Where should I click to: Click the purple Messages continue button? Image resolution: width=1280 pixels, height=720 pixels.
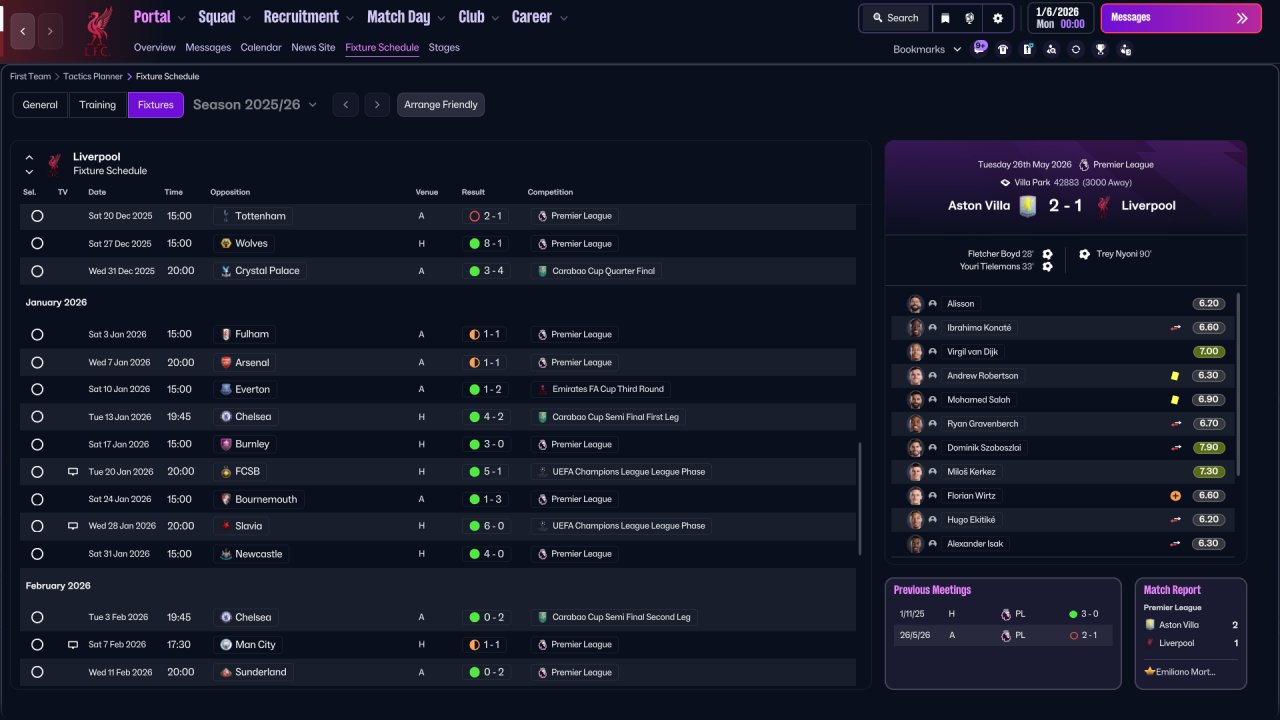pyautogui.click(x=1180, y=18)
